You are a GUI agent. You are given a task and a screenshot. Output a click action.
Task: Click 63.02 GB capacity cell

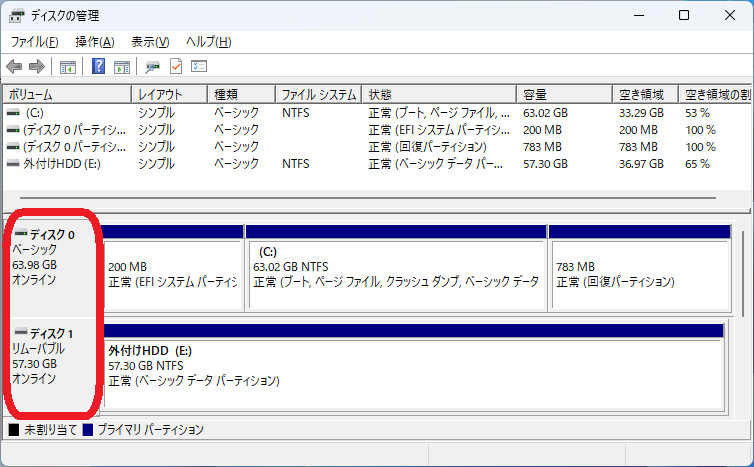tap(545, 113)
